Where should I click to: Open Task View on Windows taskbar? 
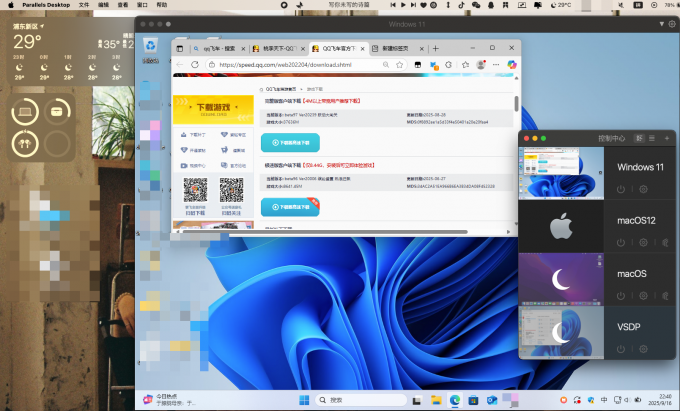[417, 400]
